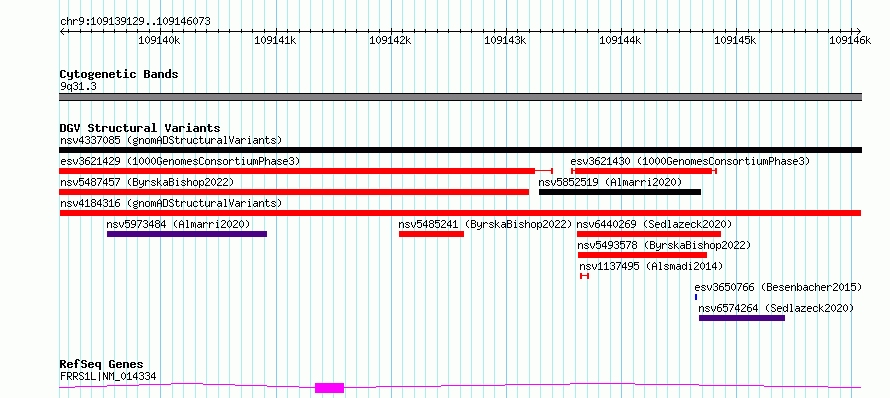
Task: Click the red nsv5493578 variant bar
Action: pos(643,255)
